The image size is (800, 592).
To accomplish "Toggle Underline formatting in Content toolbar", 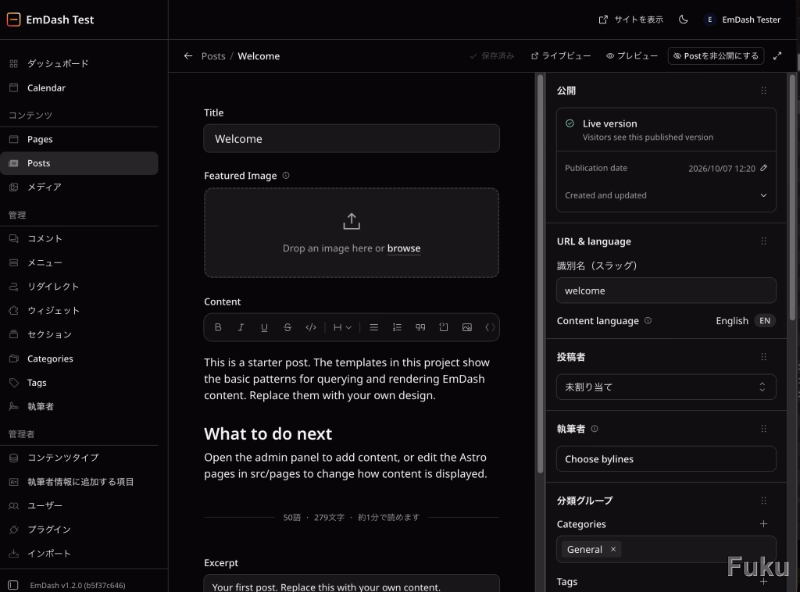I will (x=264, y=327).
